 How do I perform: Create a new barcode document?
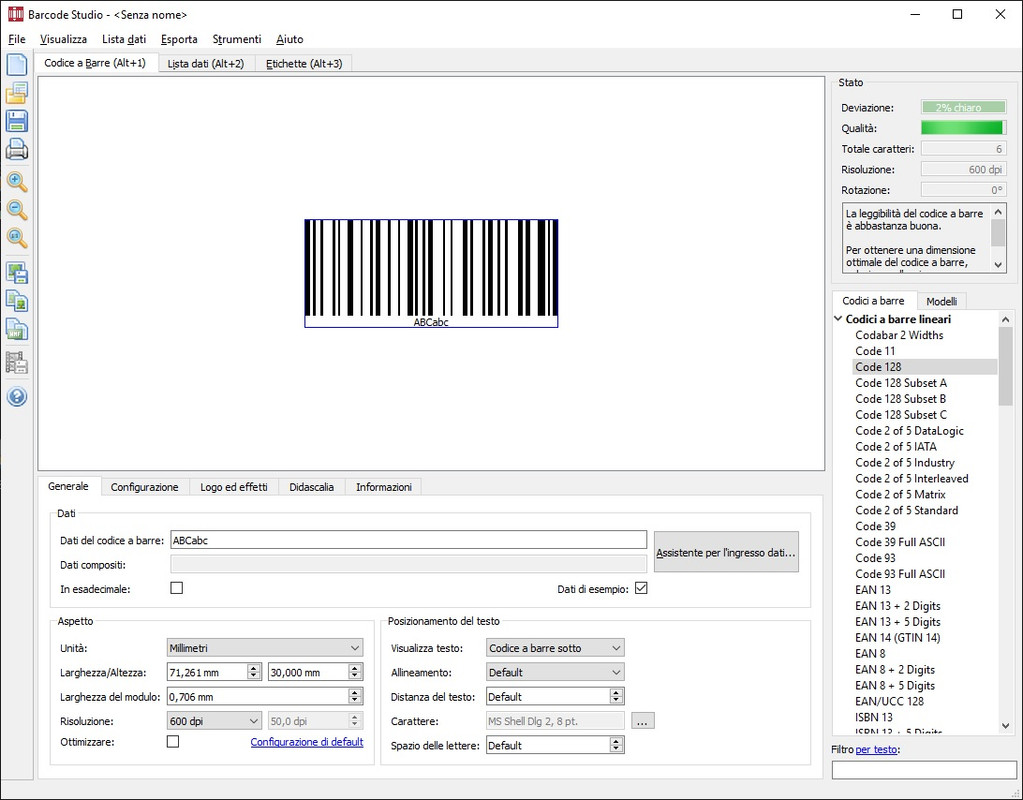[x=16, y=65]
